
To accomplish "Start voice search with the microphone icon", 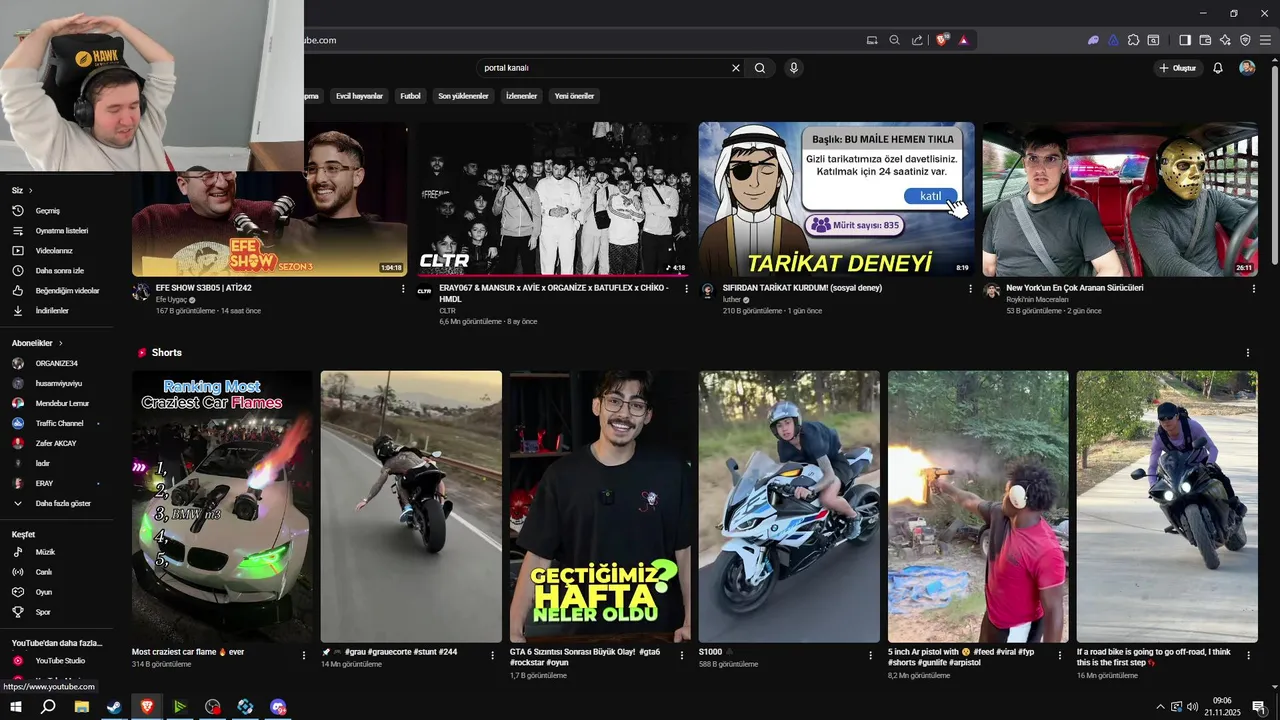I will pyautogui.click(x=794, y=68).
